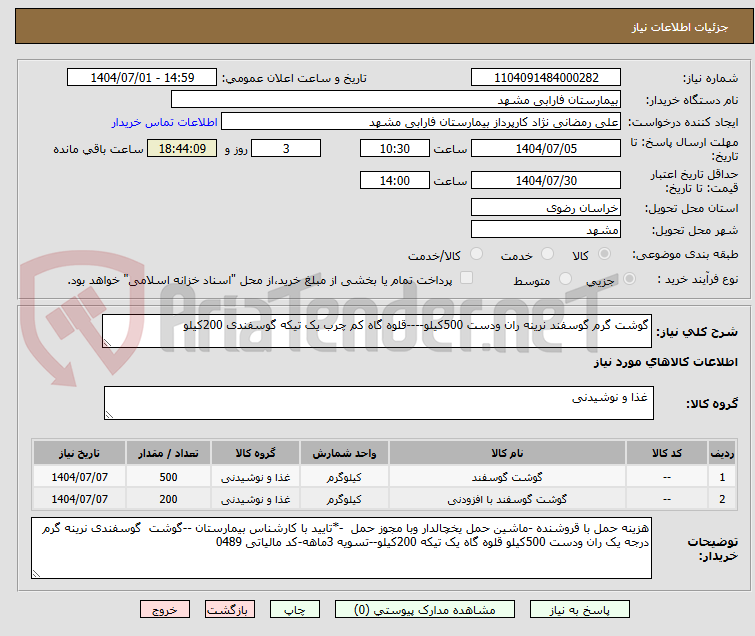Click the گوشت گوسفند با افزودنی cell
This screenshot has width=755, height=636.
[x=508, y=499]
